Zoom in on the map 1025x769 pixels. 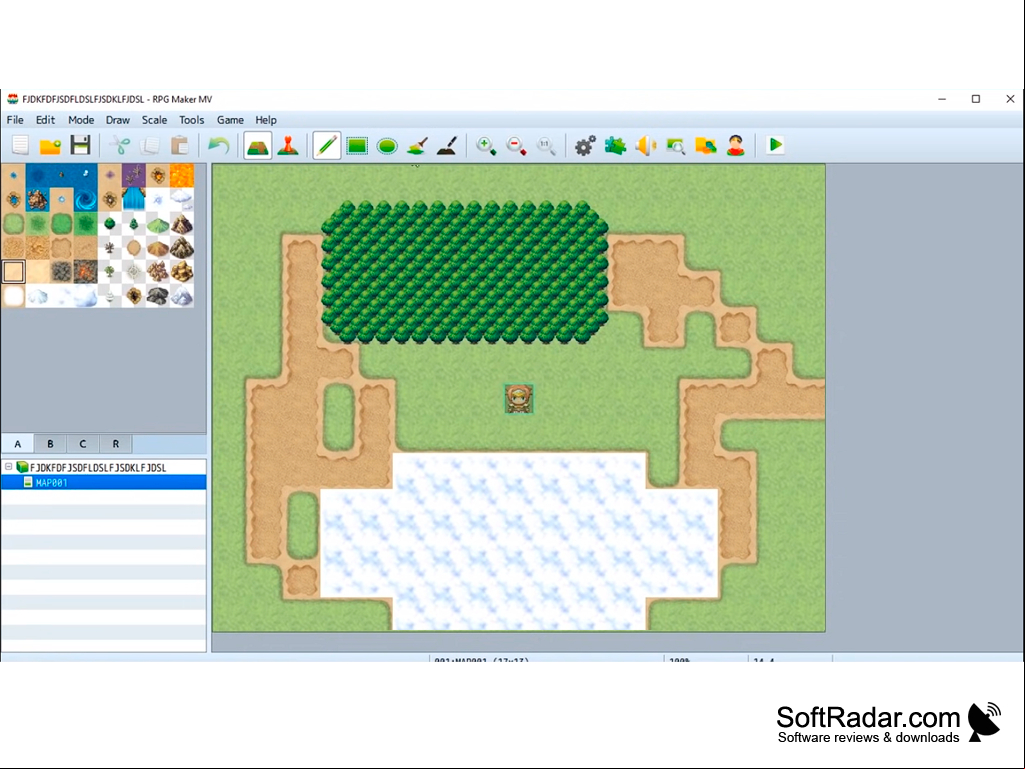click(486, 145)
